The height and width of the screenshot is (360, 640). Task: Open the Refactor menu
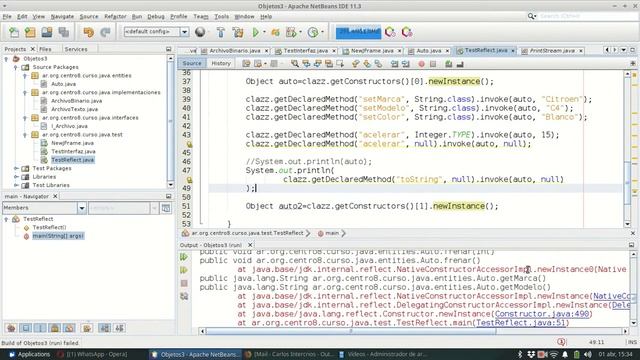(115, 17)
